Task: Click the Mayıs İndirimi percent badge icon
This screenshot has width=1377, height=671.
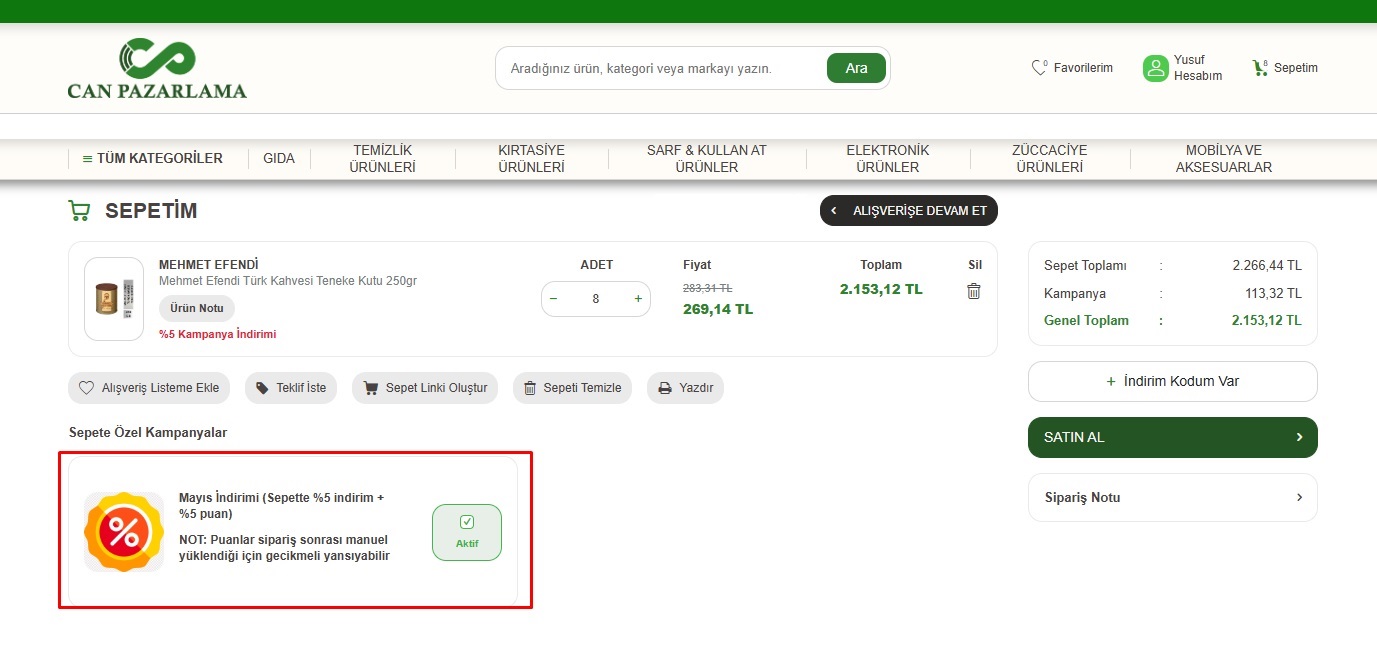Action: pos(124,532)
